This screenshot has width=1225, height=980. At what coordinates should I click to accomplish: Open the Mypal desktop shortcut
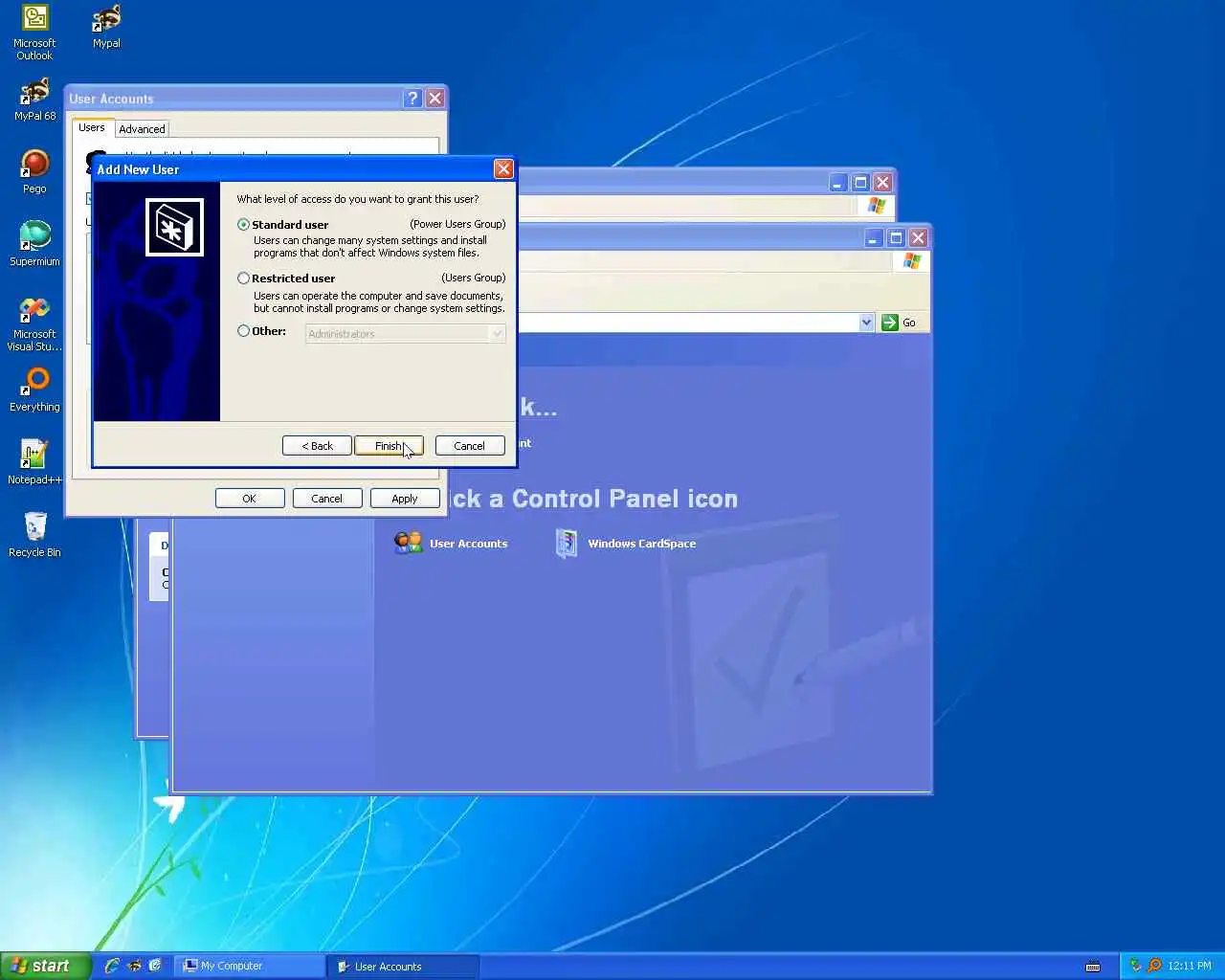106,26
